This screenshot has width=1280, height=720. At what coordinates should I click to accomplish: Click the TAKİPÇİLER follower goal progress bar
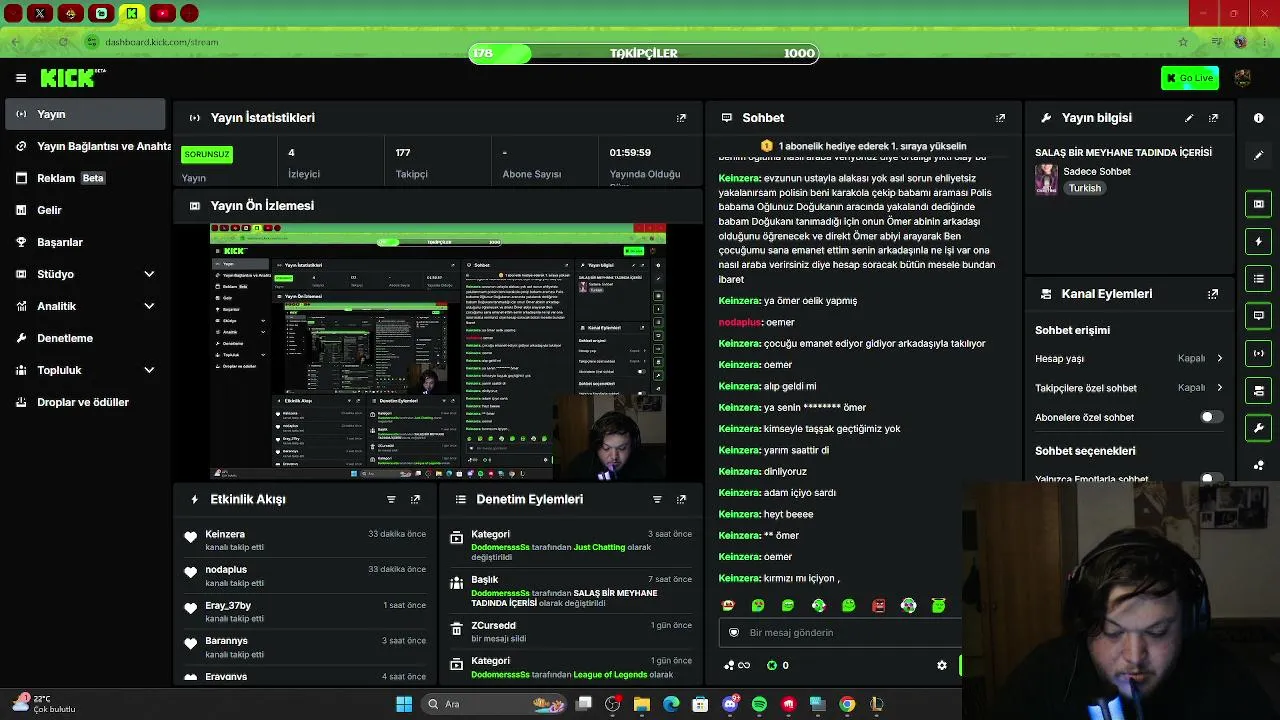pyautogui.click(x=644, y=53)
